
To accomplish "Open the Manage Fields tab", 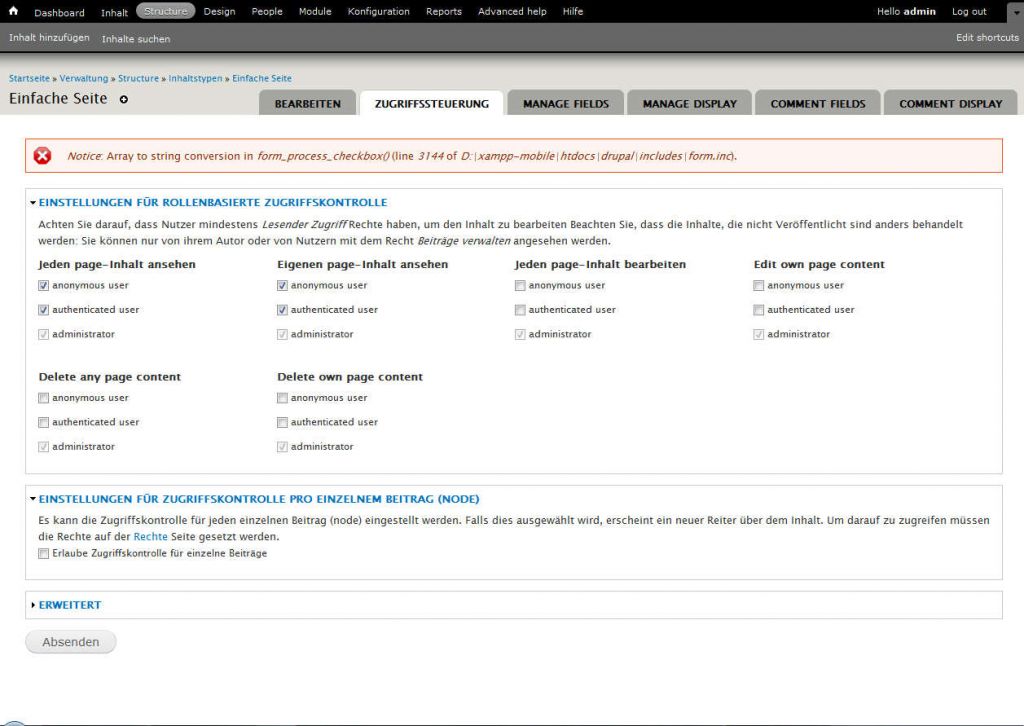I will (x=566, y=103).
